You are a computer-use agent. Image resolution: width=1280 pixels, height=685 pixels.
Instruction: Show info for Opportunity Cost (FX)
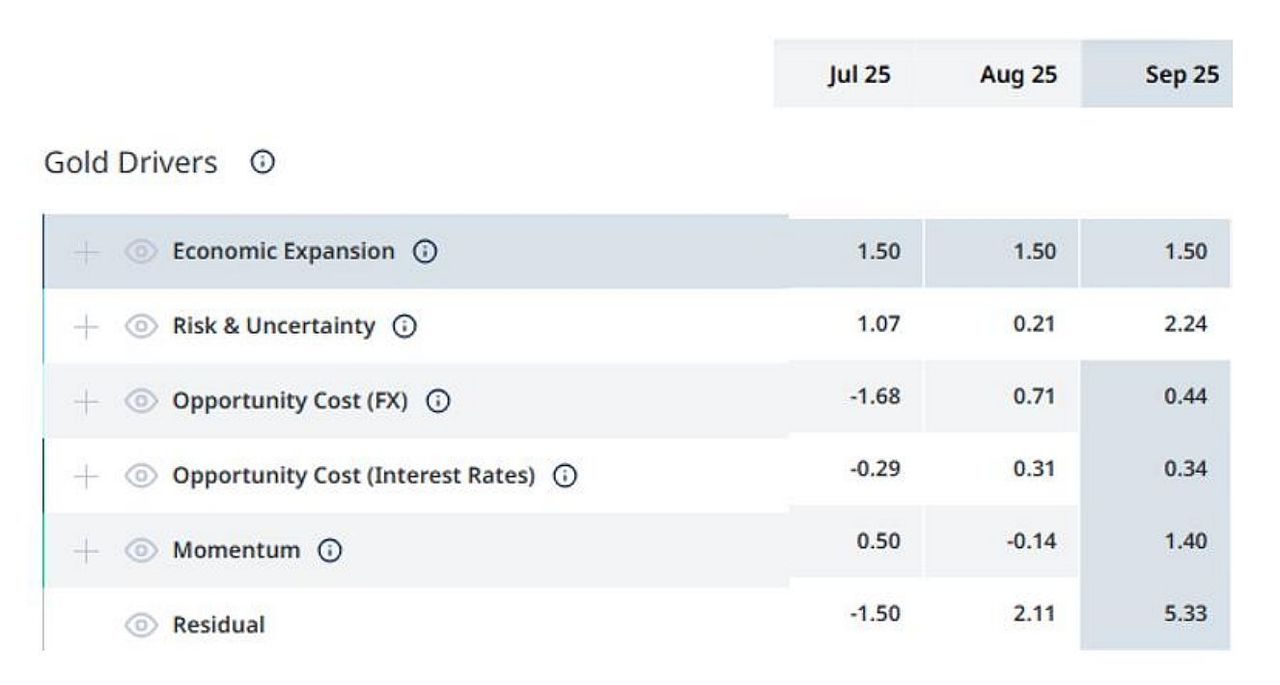pos(438,401)
